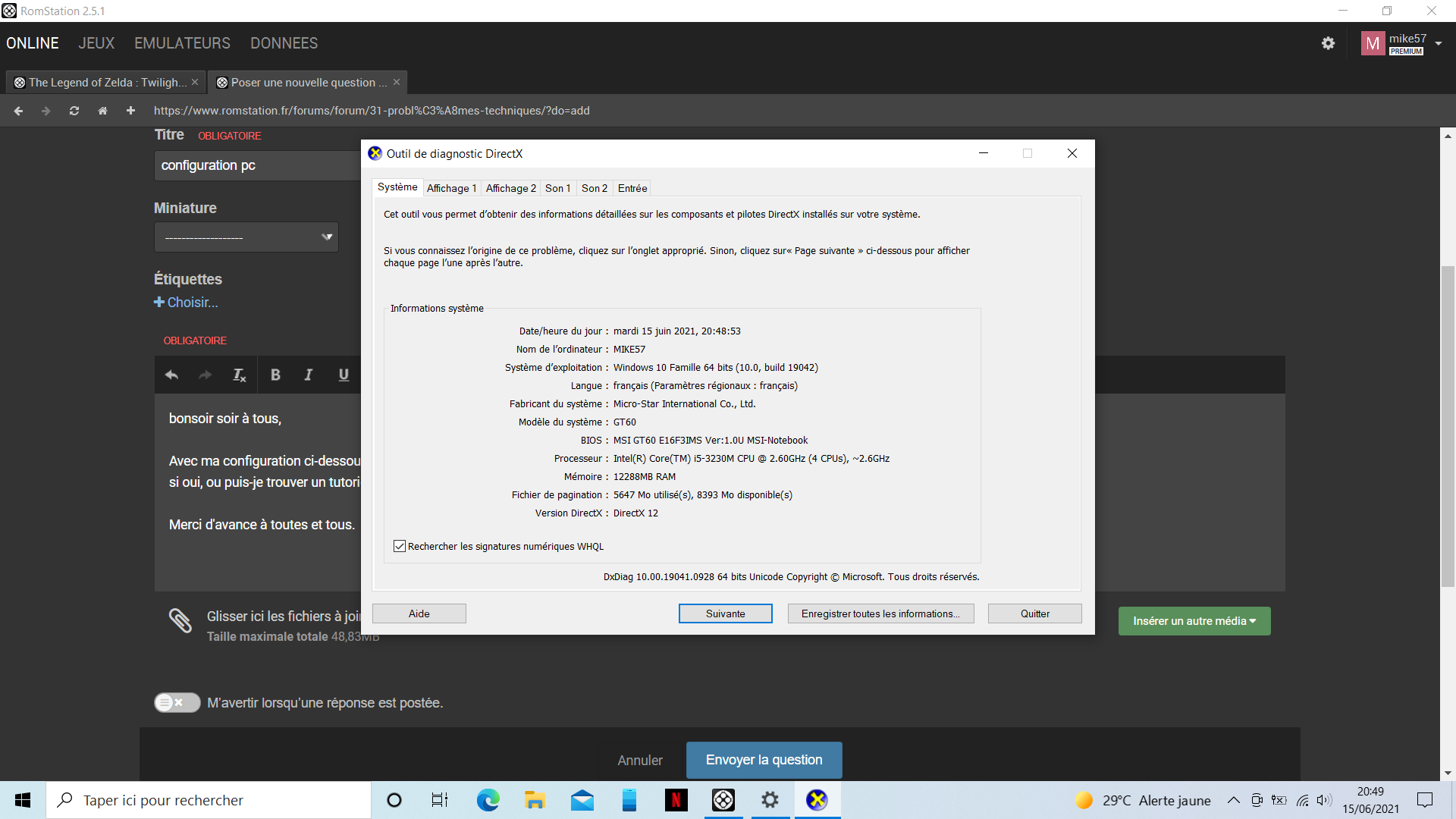The width and height of the screenshot is (1456, 819).
Task: Click the undo arrow in editor toolbar
Action: click(171, 375)
